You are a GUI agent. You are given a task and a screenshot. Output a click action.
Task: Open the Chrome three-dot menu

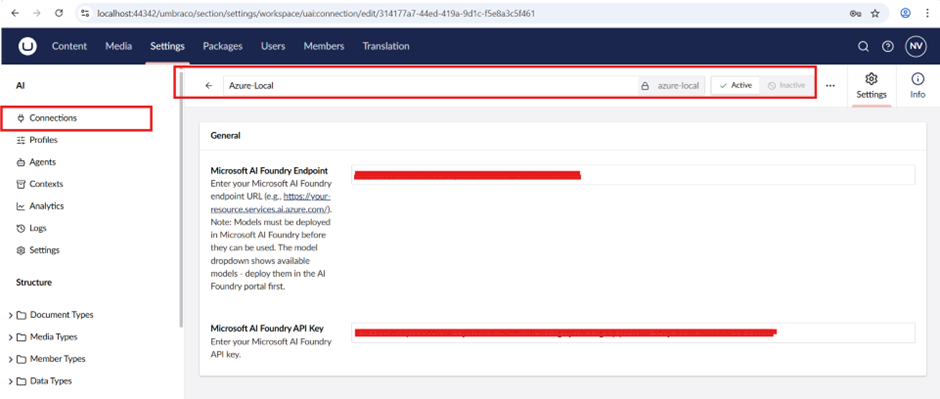point(927,13)
